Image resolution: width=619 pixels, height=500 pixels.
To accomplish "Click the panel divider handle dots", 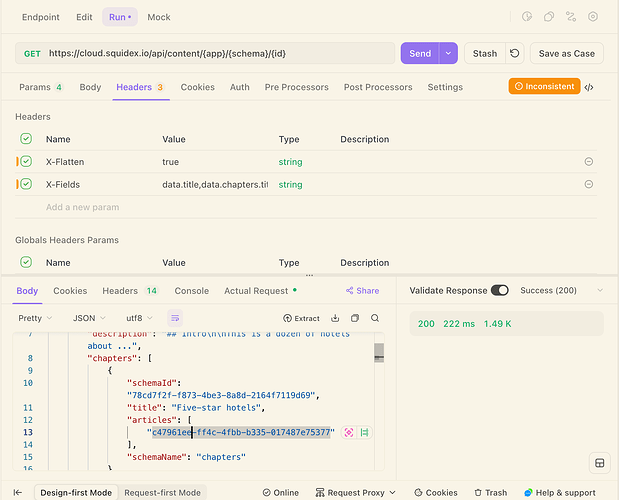I will pyautogui.click(x=310, y=275).
